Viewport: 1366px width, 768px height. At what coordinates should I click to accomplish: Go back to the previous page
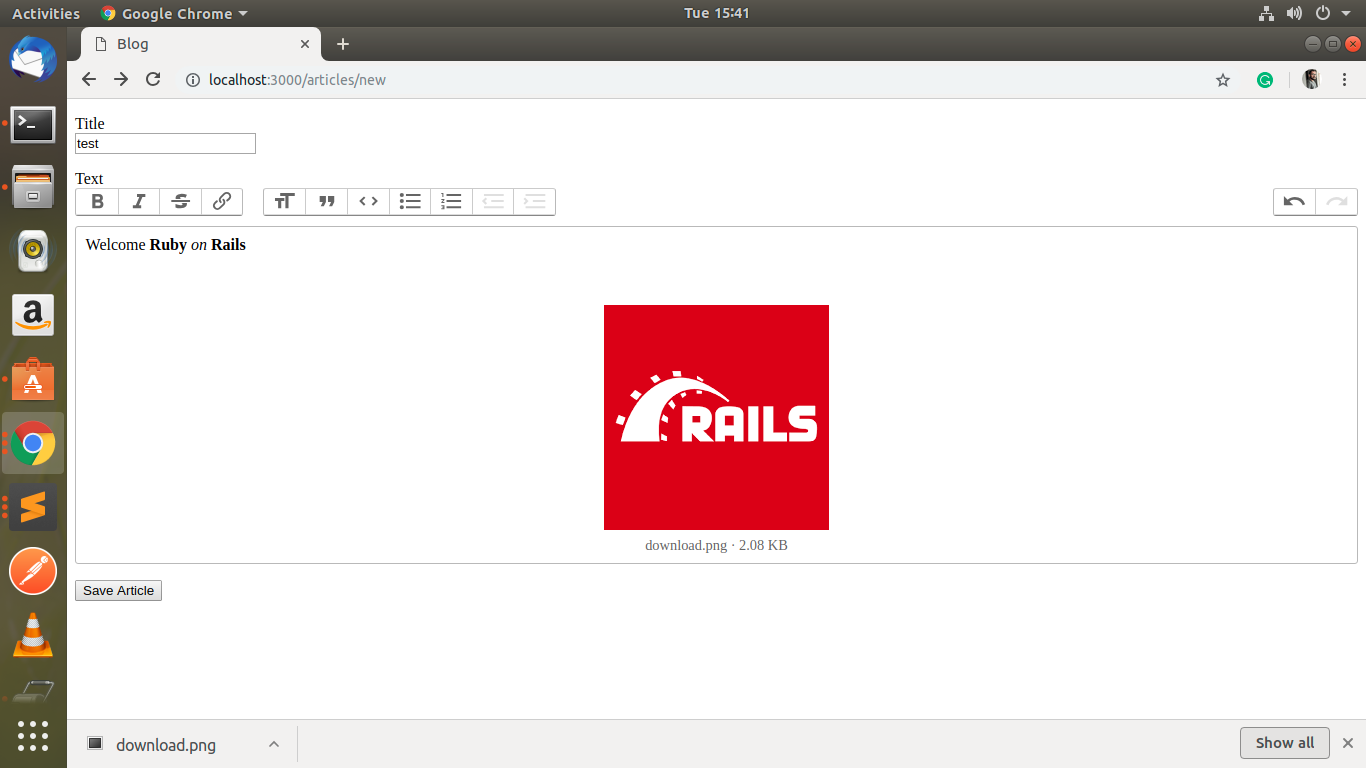coord(89,80)
